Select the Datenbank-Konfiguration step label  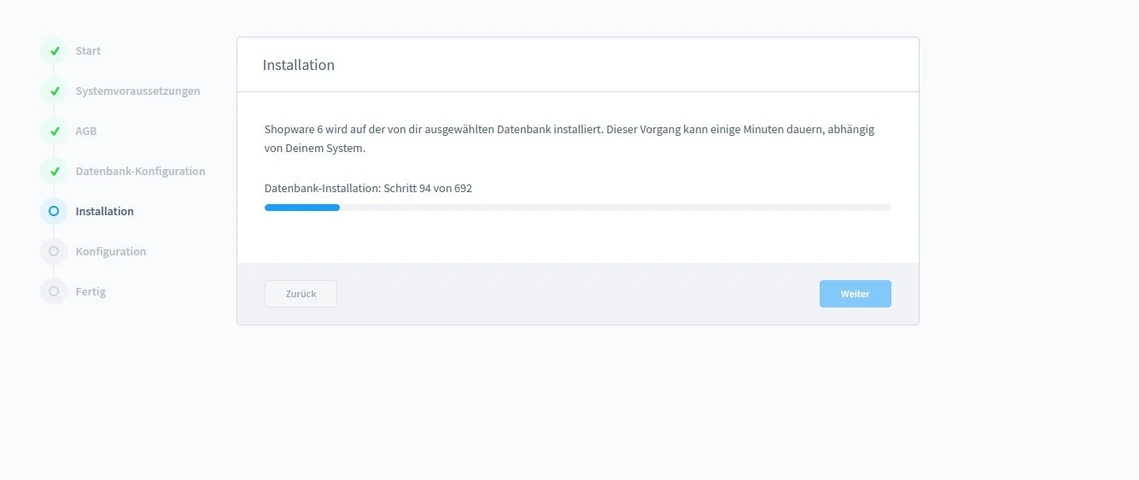pos(140,171)
